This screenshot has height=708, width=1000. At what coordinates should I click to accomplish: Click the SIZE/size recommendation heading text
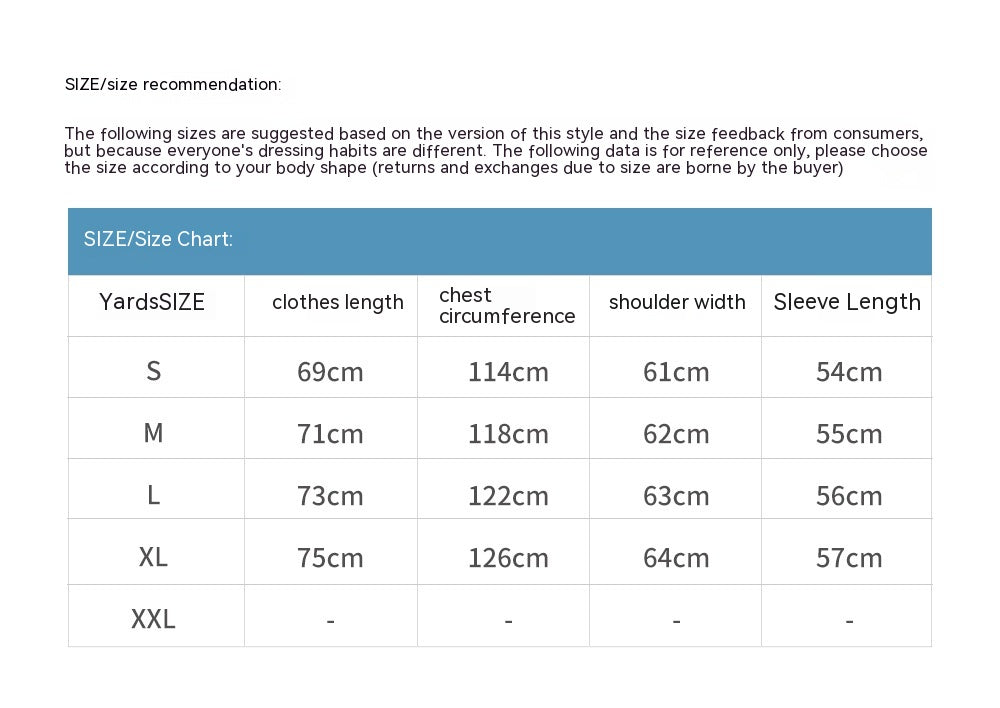pos(173,84)
